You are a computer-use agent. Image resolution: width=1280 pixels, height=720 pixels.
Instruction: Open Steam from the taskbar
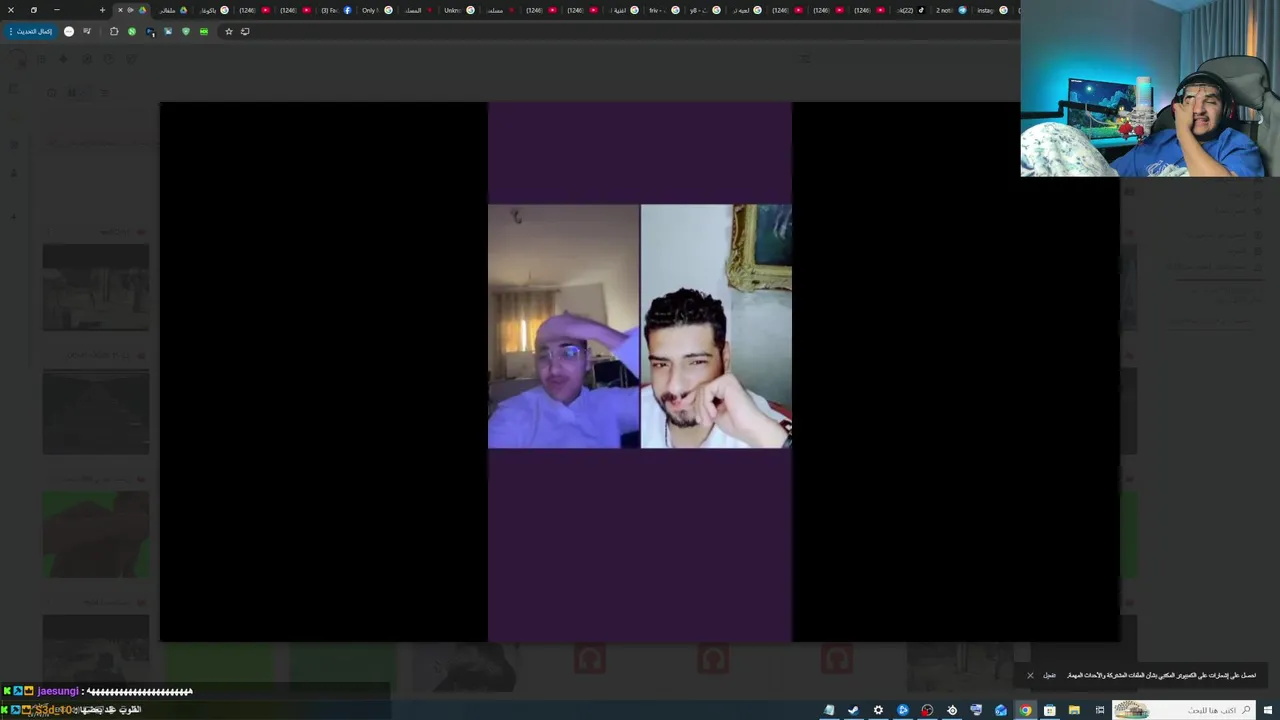(853, 710)
